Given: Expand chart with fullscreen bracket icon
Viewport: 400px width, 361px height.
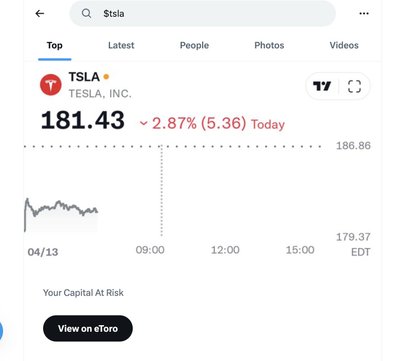Looking at the screenshot, I should tap(354, 86).
